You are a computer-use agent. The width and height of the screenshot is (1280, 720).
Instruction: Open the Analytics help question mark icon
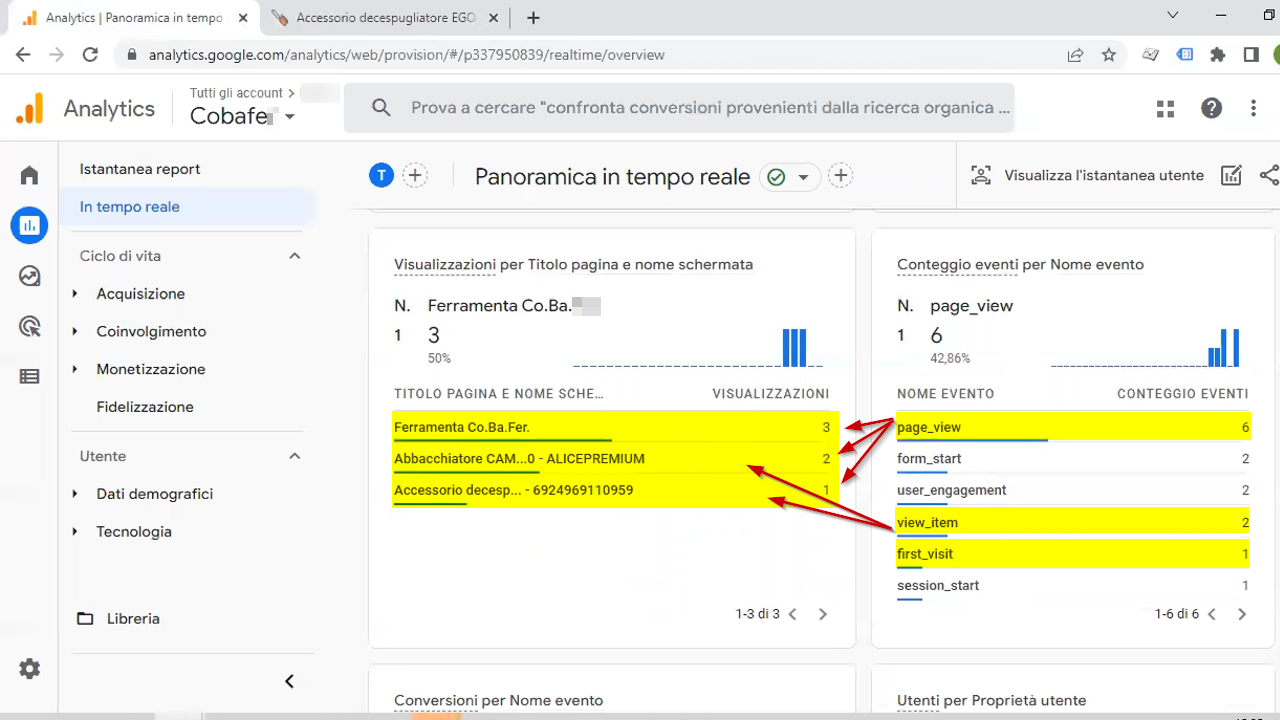[1211, 108]
